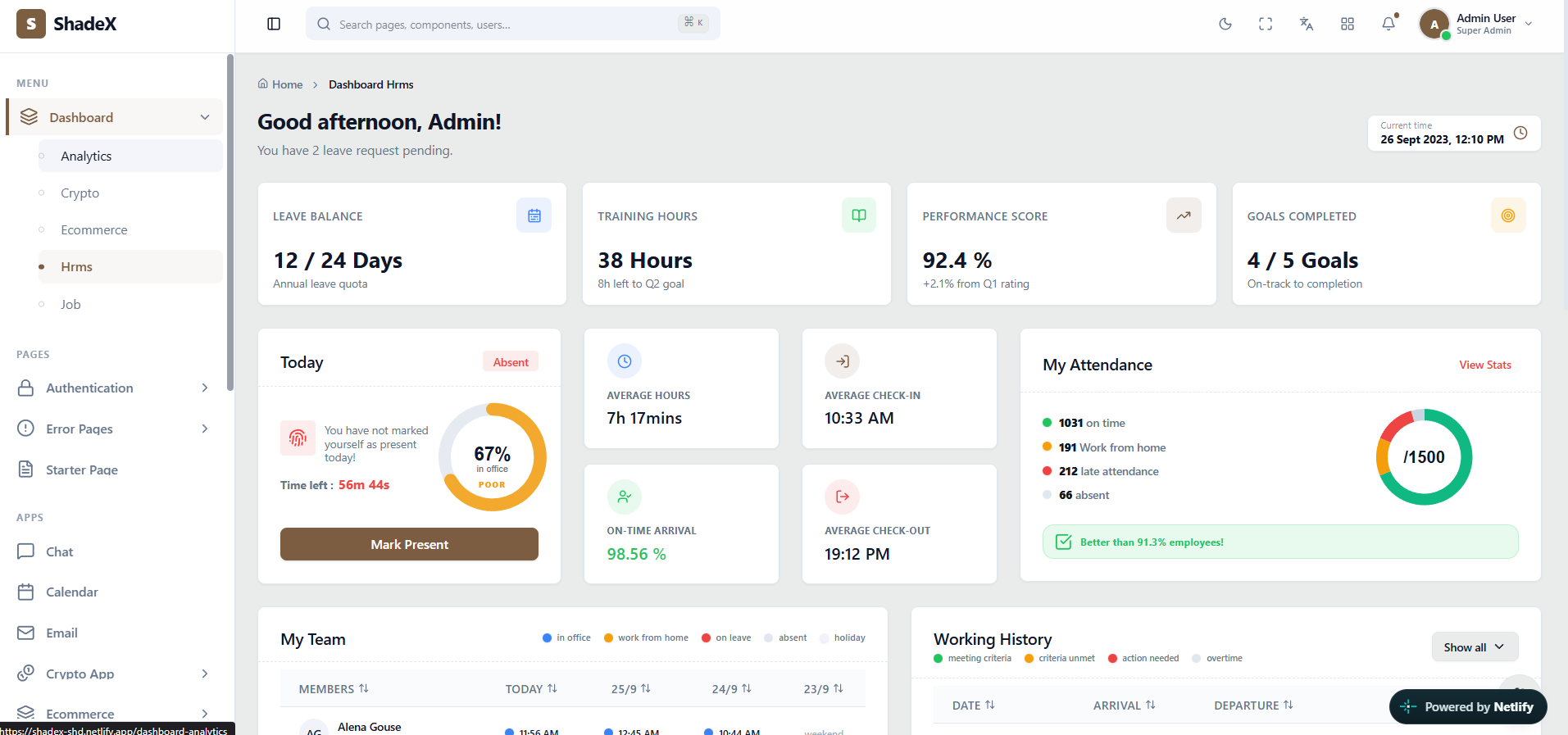Click the Training Hours book icon

point(859,216)
